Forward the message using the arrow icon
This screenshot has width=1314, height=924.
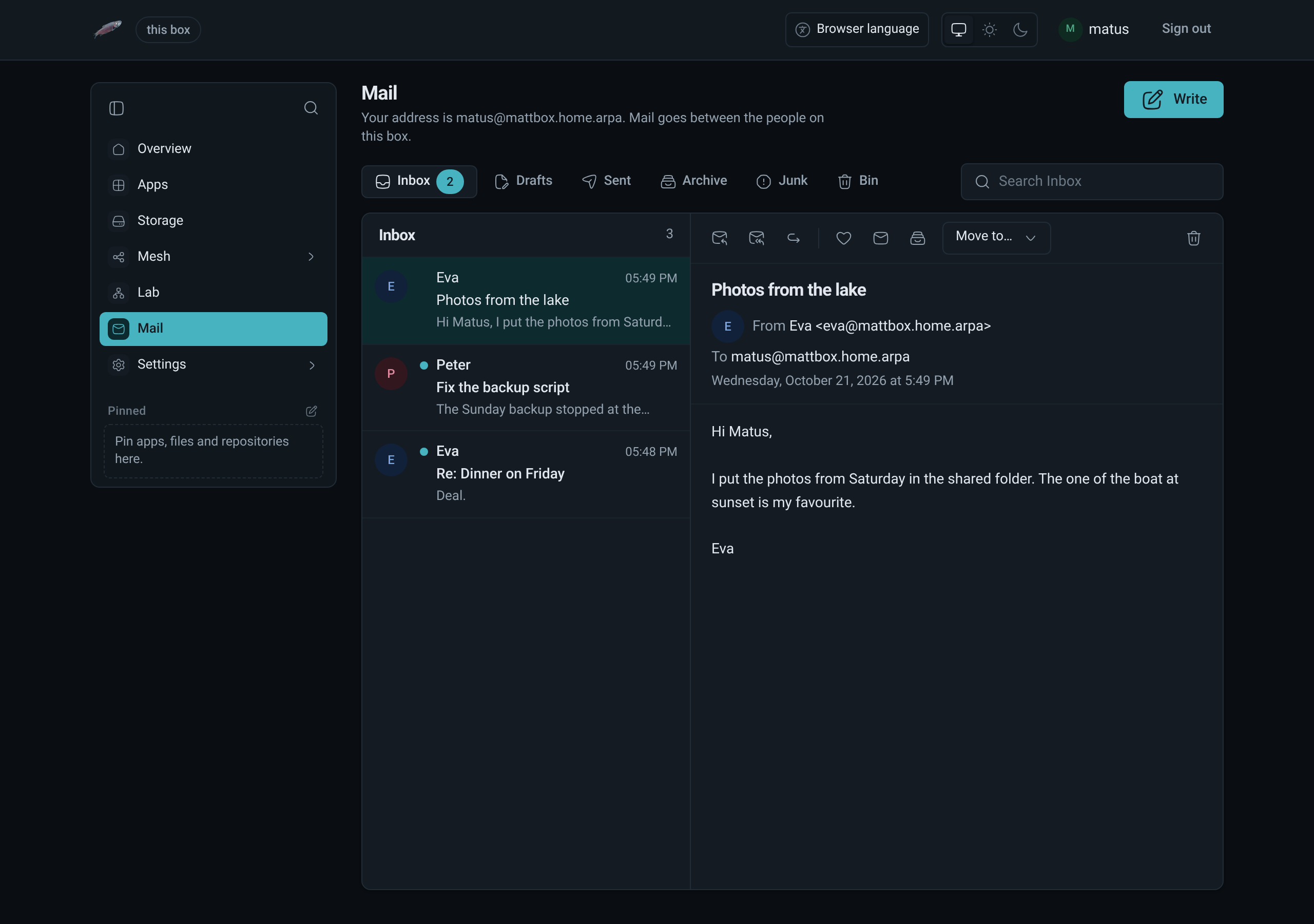(x=793, y=238)
